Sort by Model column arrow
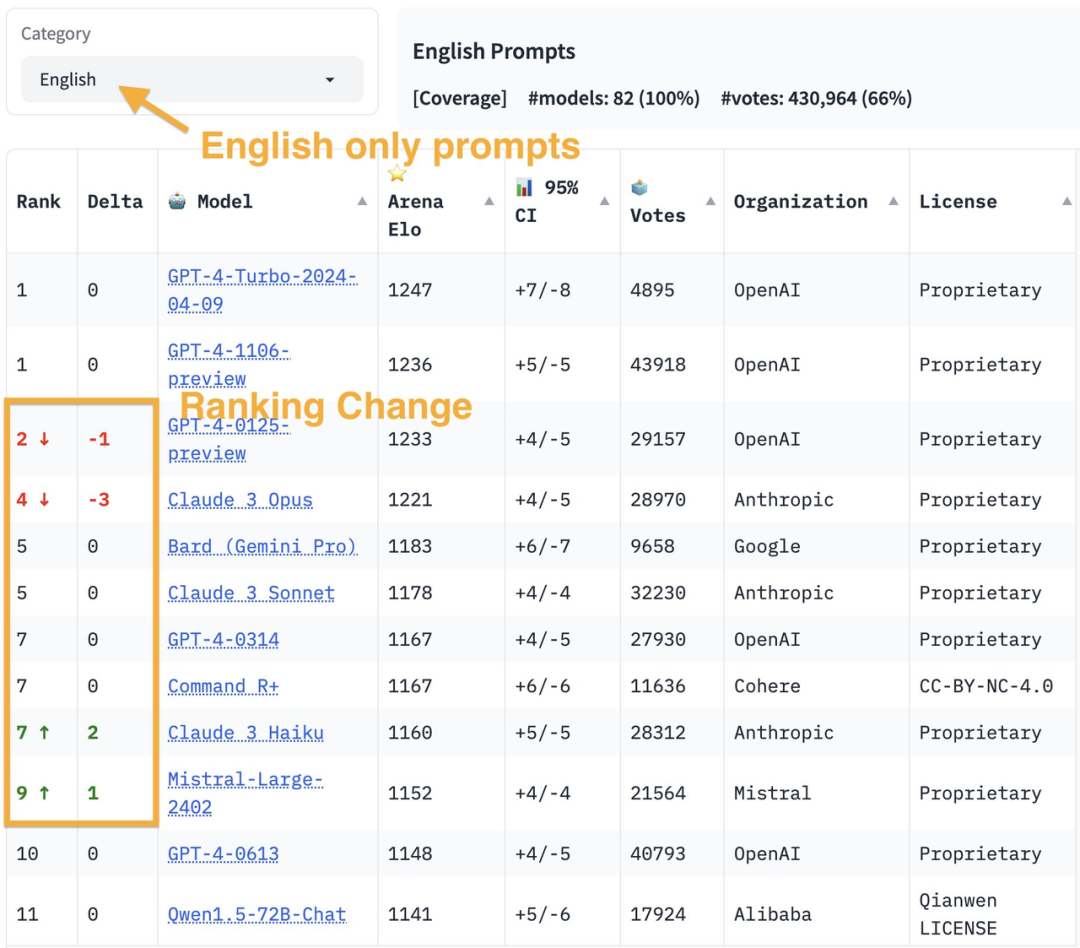This screenshot has width=1080, height=948. tap(362, 202)
